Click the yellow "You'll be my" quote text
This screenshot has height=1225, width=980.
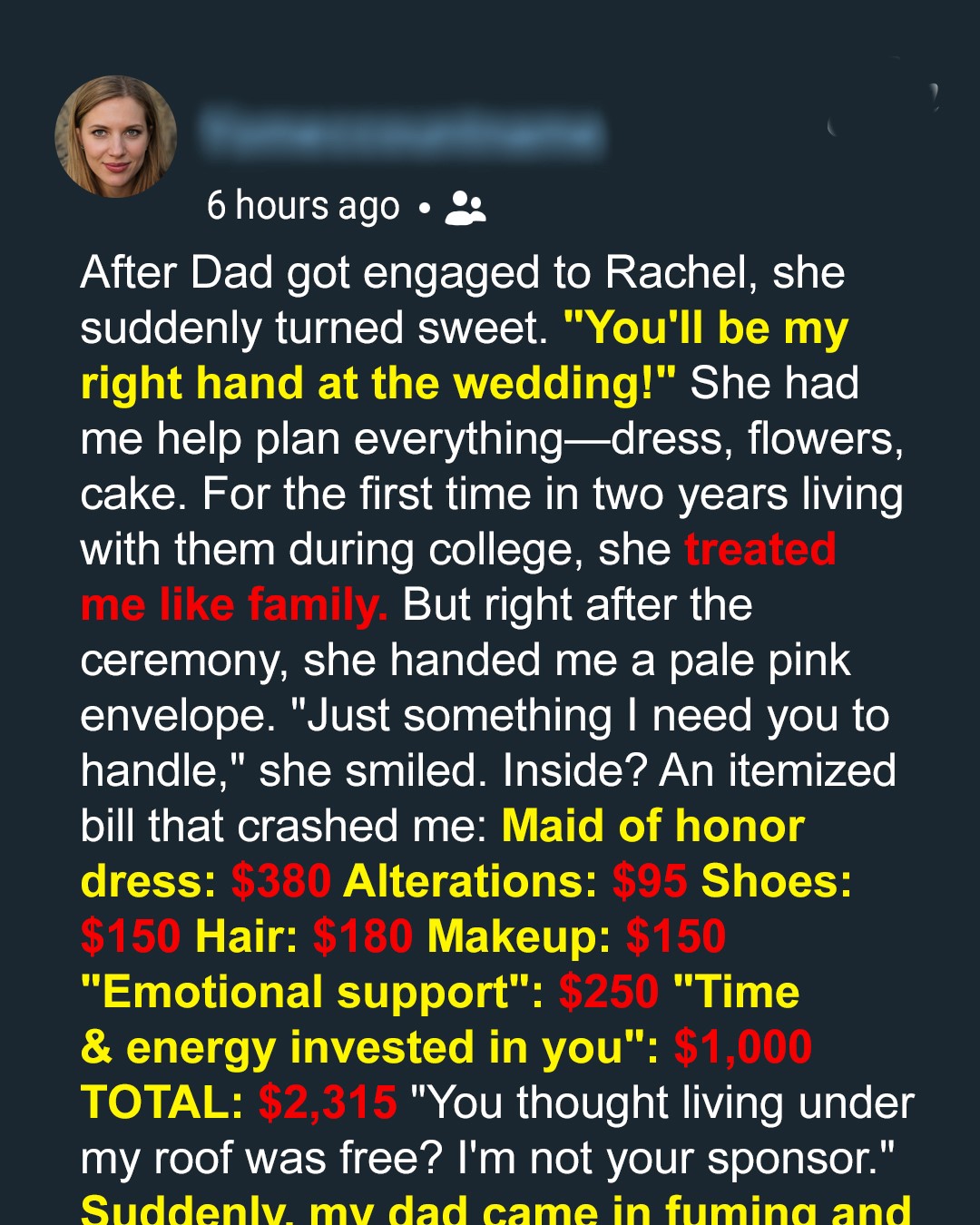[706, 328]
